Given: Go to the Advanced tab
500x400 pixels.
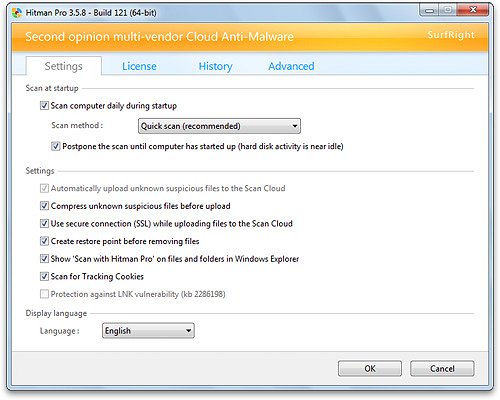Looking at the screenshot, I should pos(291,66).
